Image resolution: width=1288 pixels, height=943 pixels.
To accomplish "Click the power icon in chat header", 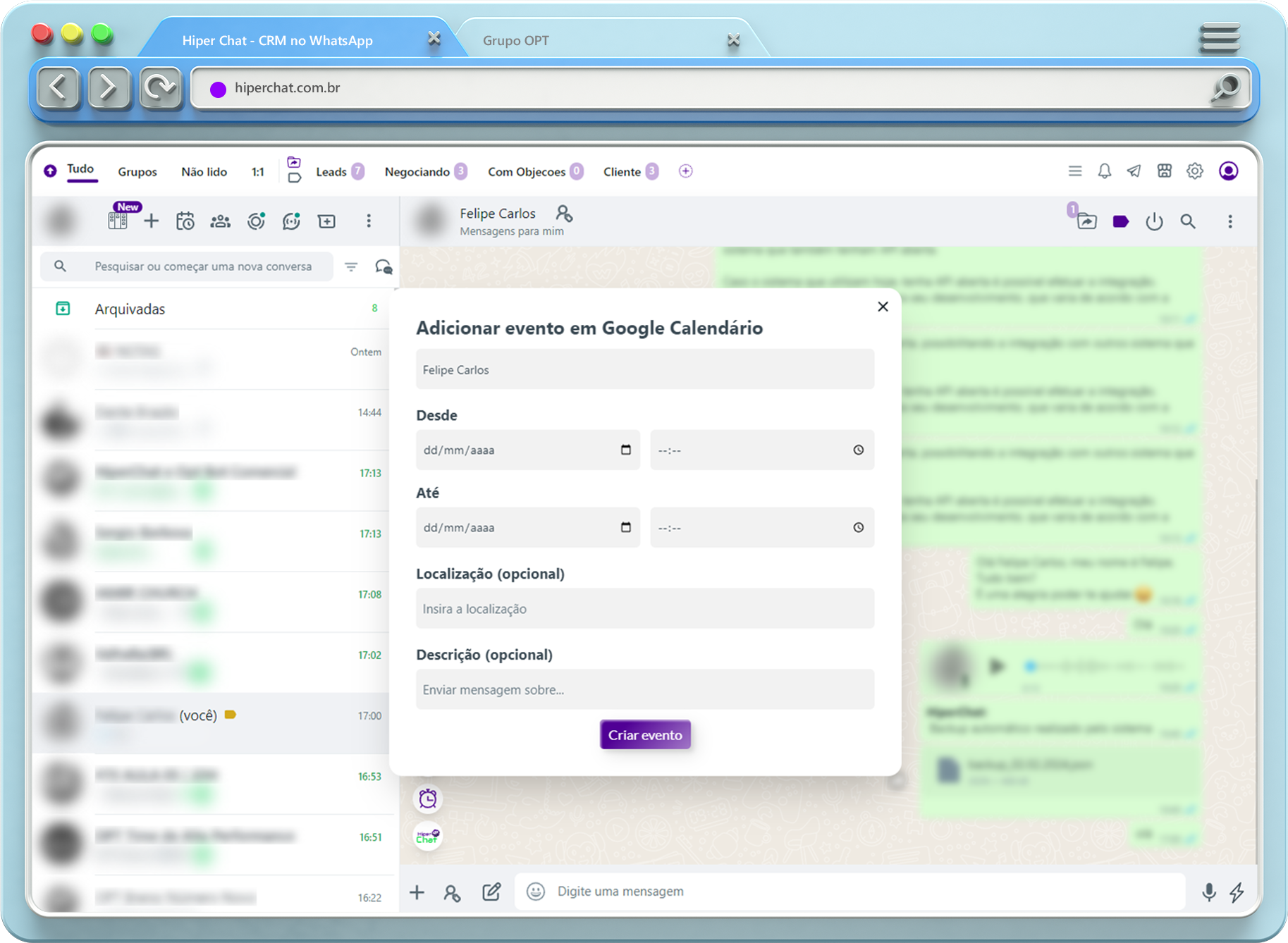I will coord(1154,222).
